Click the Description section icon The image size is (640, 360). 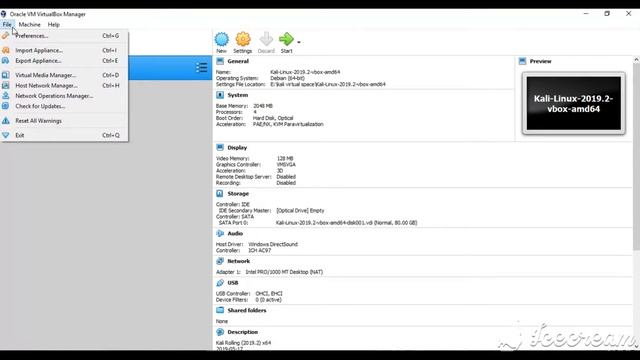pos(220,332)
